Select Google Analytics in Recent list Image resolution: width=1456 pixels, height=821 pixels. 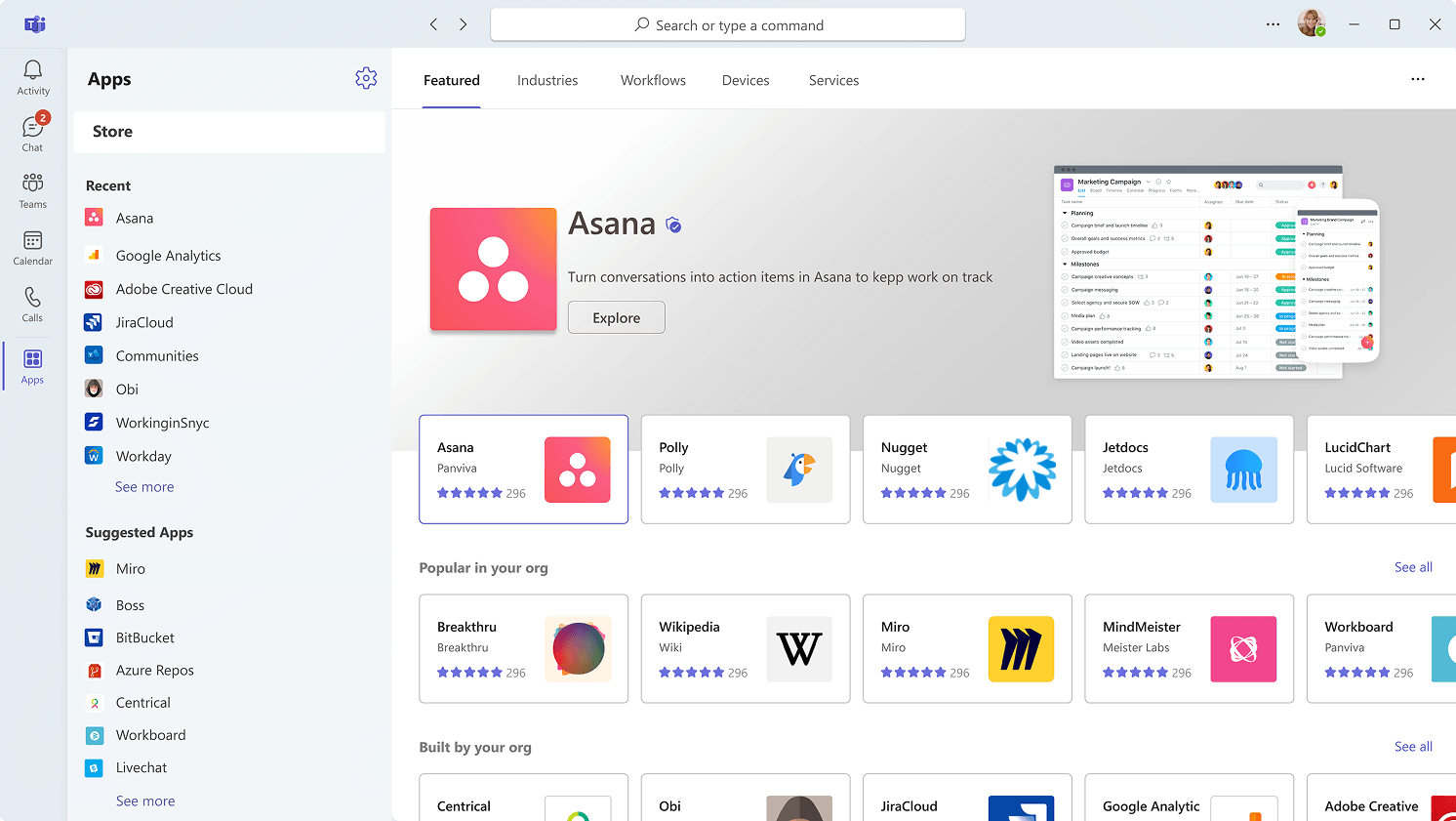168,256
